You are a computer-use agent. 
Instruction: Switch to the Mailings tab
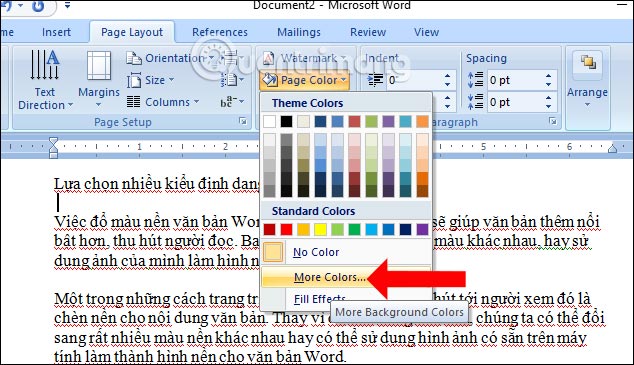click(x=299, y=32)
